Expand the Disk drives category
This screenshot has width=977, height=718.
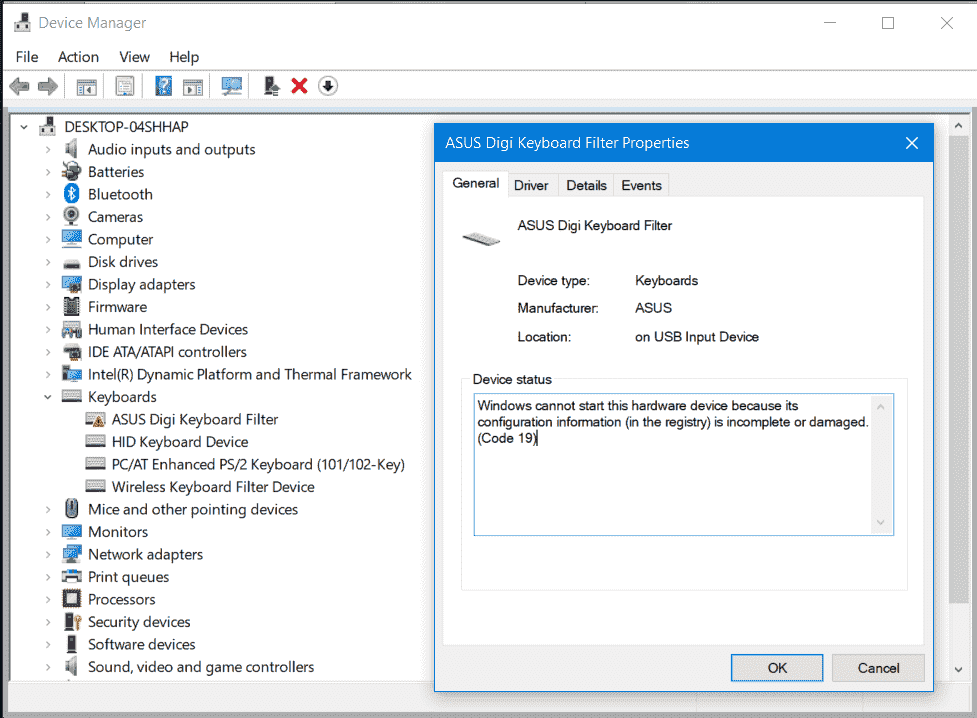point(48,262)
